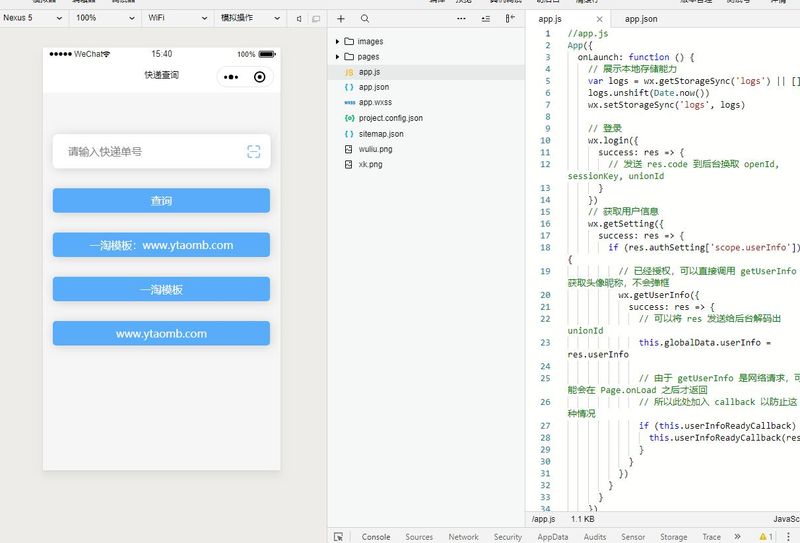The width and height of the screenshot is (800, 543).
Task: Click the pages folder icon
Action: tap(349, 57)
